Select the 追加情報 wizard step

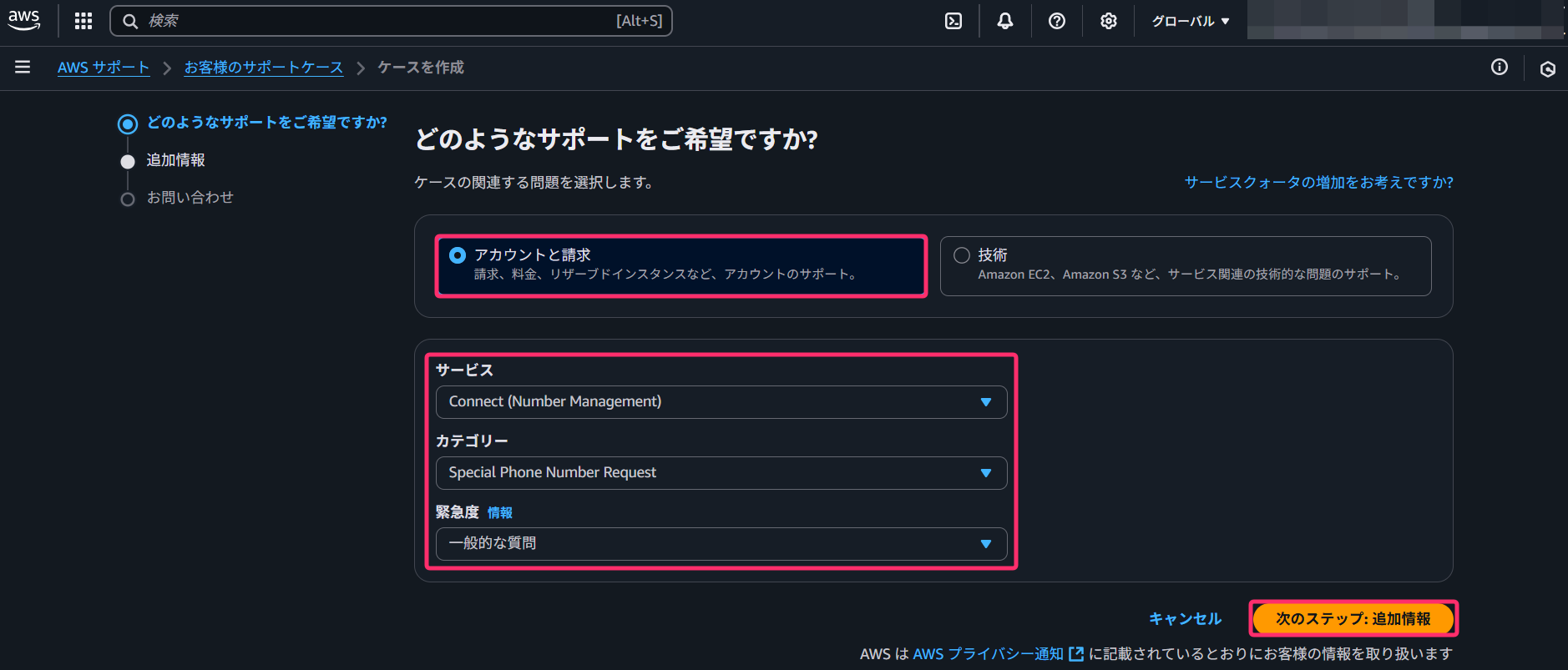click(x=176, y=160)
